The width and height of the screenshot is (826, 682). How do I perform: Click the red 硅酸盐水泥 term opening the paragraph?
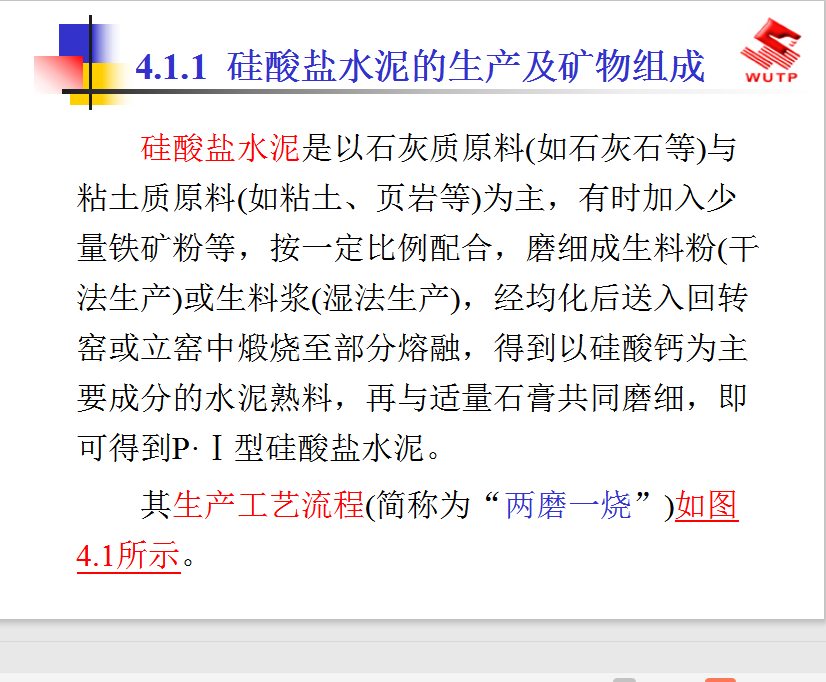click(x=220, y=148)
